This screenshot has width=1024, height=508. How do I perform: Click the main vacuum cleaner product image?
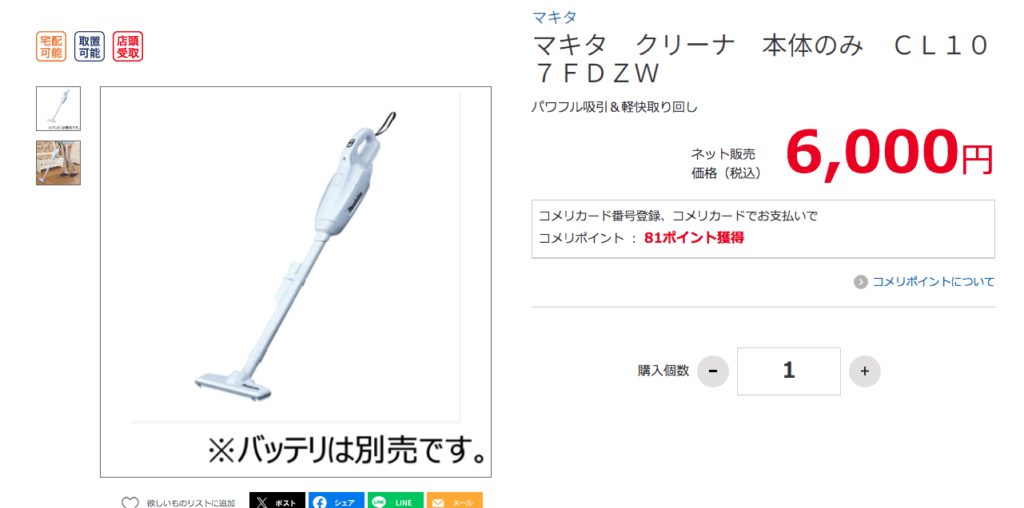point(296,281)
